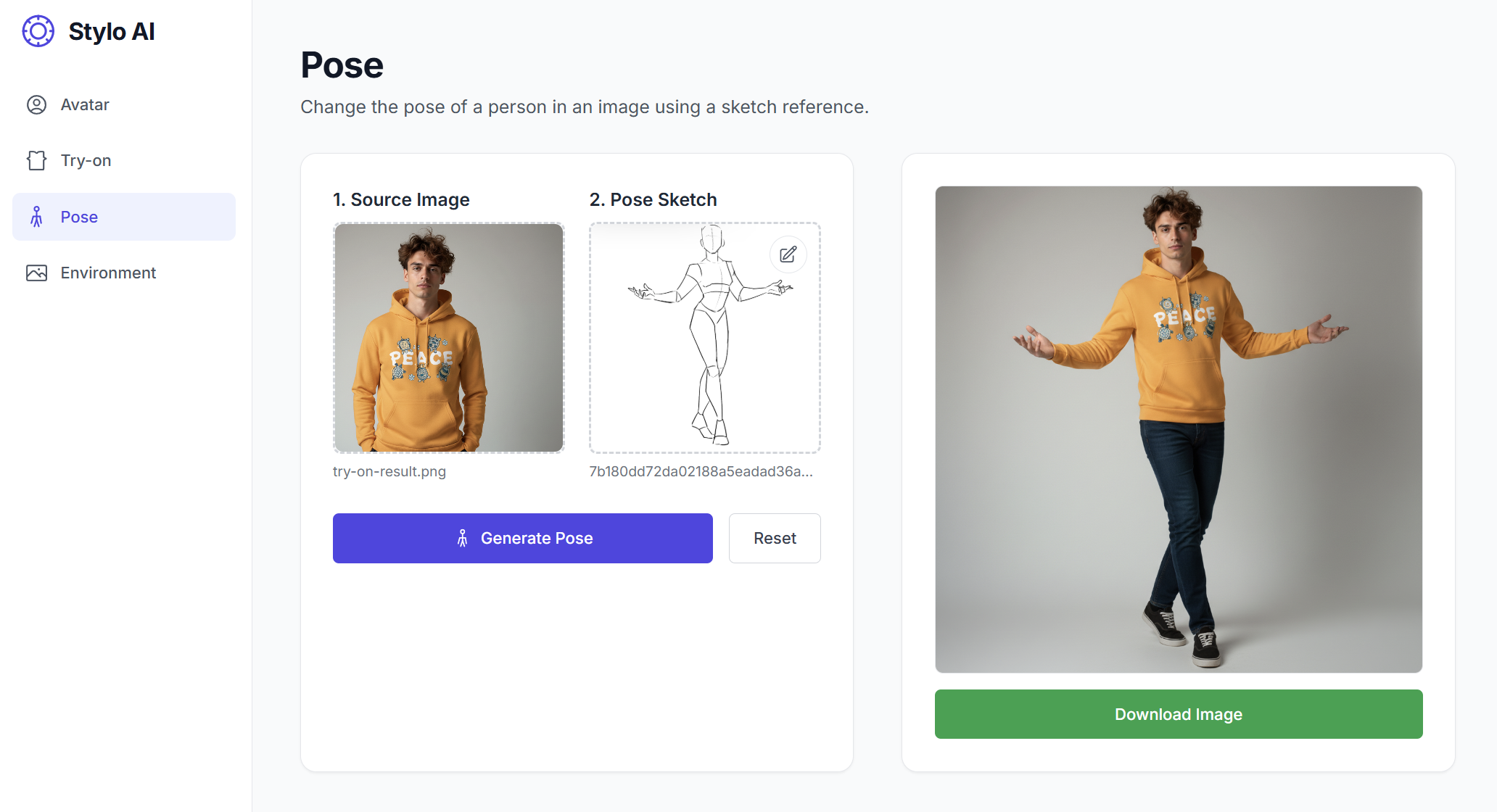Select the Pose menu item
Viewport: 1497px width, 812px height.
pyautogui.click(x=124, y=217)
